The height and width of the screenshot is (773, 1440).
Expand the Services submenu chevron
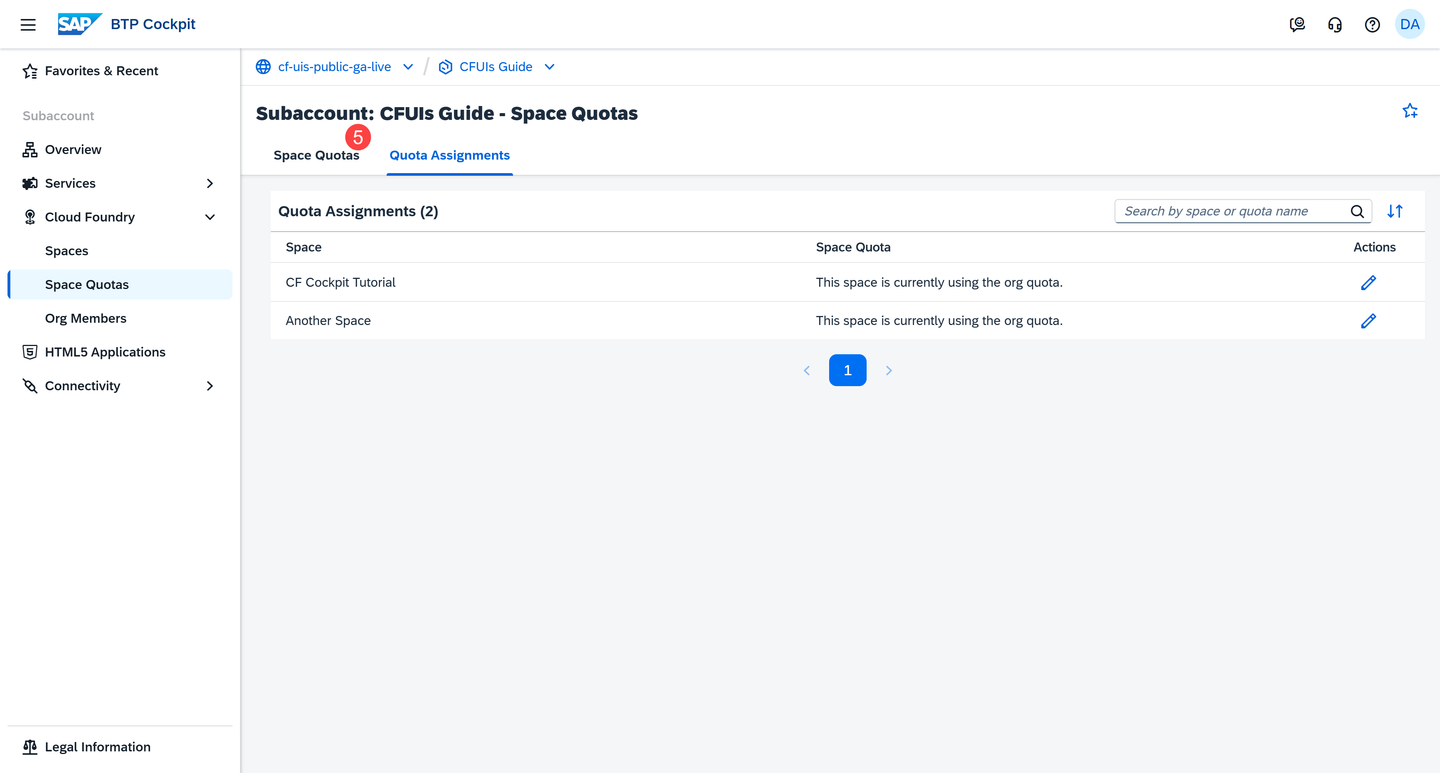pos(210,184)
